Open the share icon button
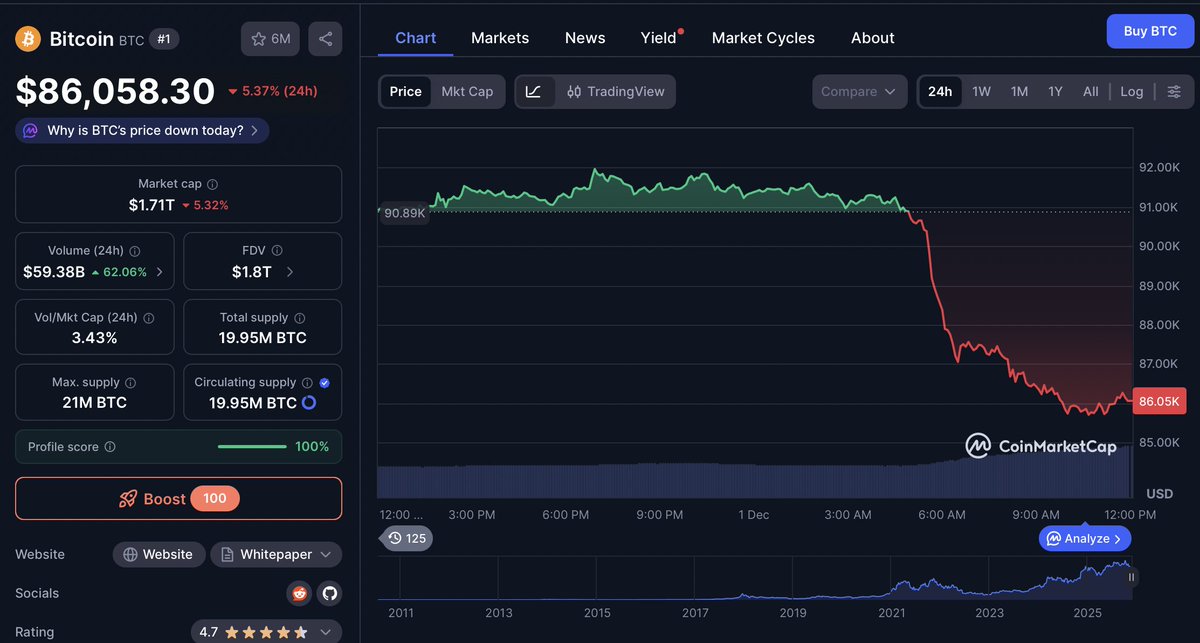The width and height of the screenshot is (1200, 643). pos(325,39)
